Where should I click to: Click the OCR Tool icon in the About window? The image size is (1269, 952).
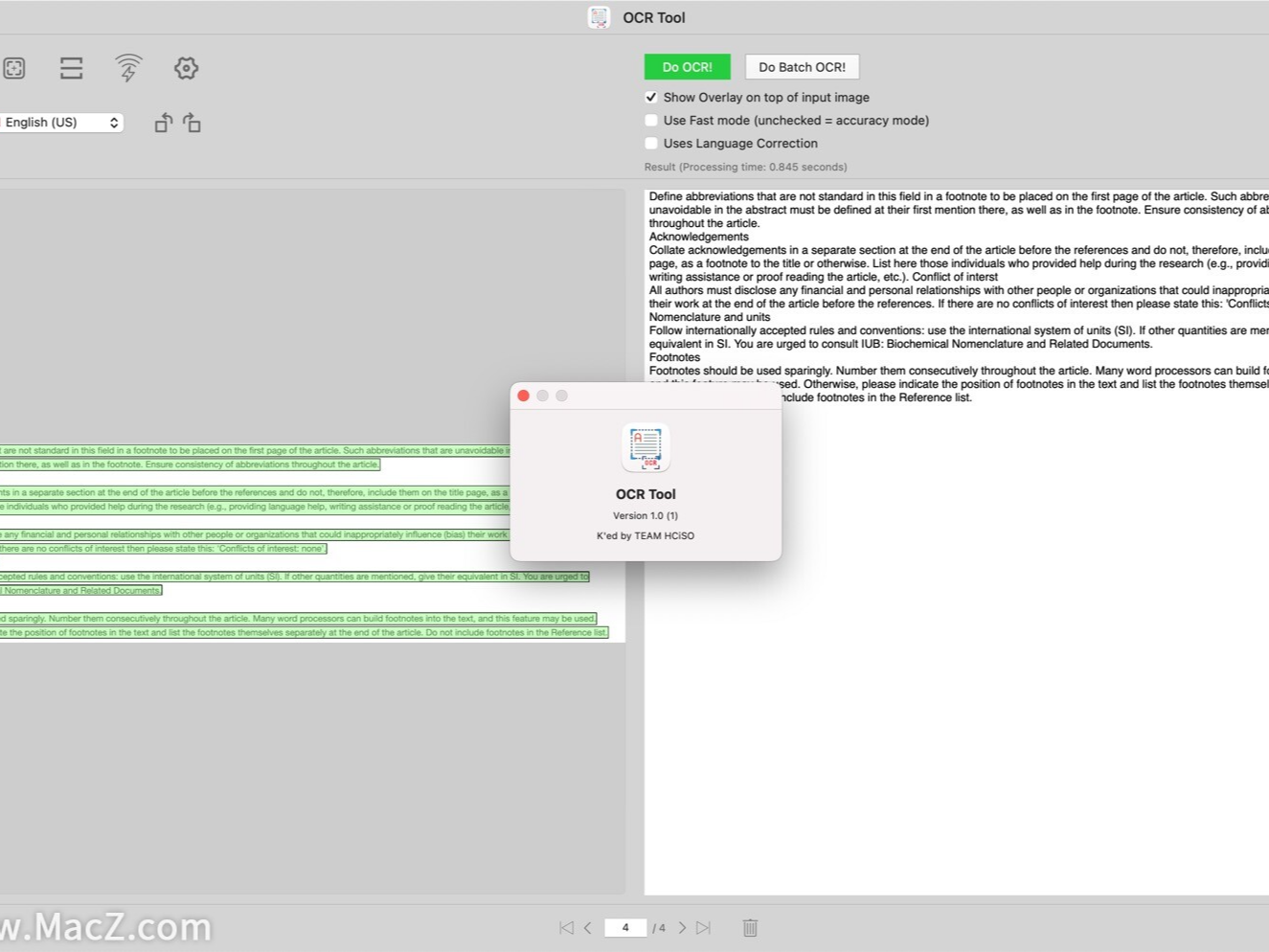(646, 446)
